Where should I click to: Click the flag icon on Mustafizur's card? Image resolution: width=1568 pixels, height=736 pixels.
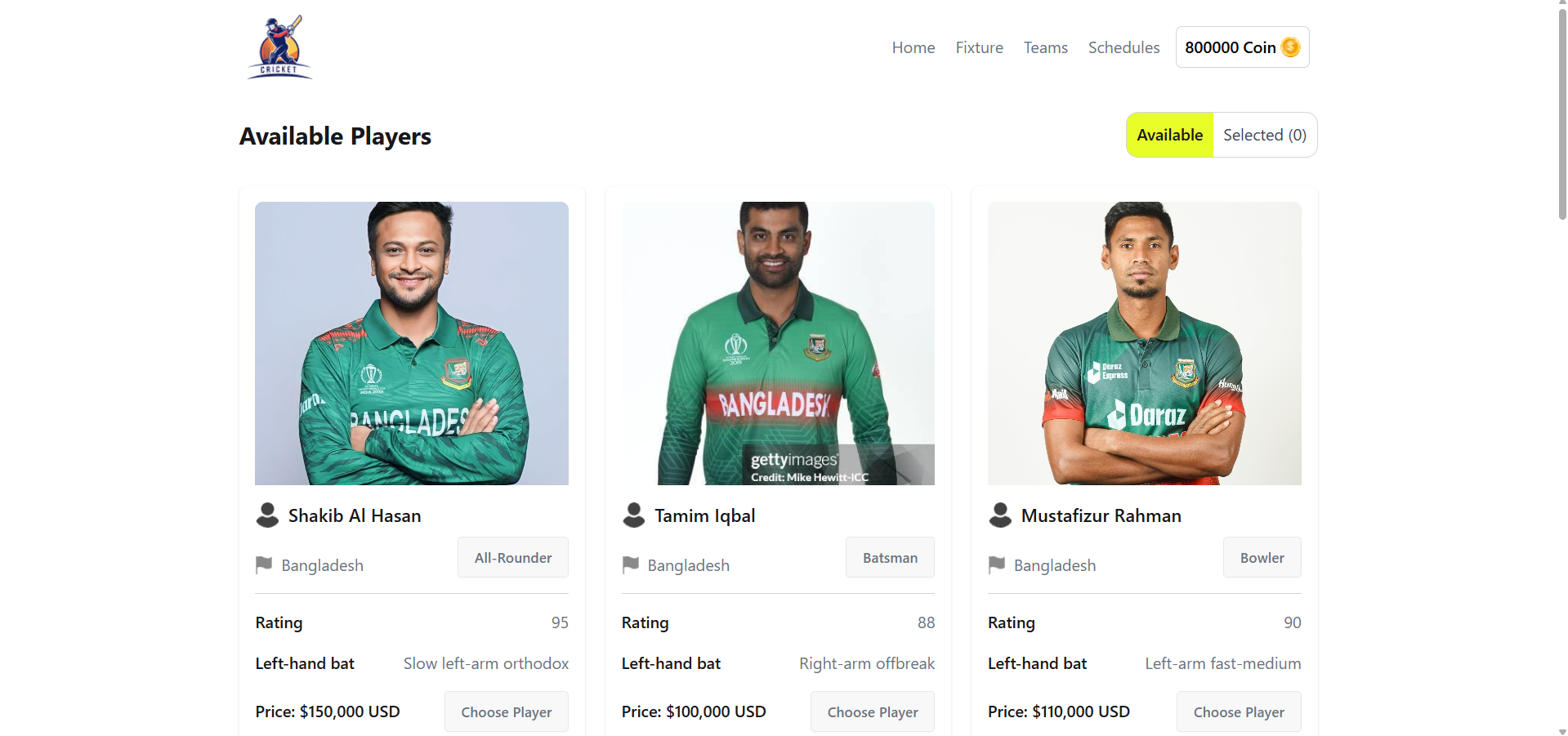pos(997,564)
